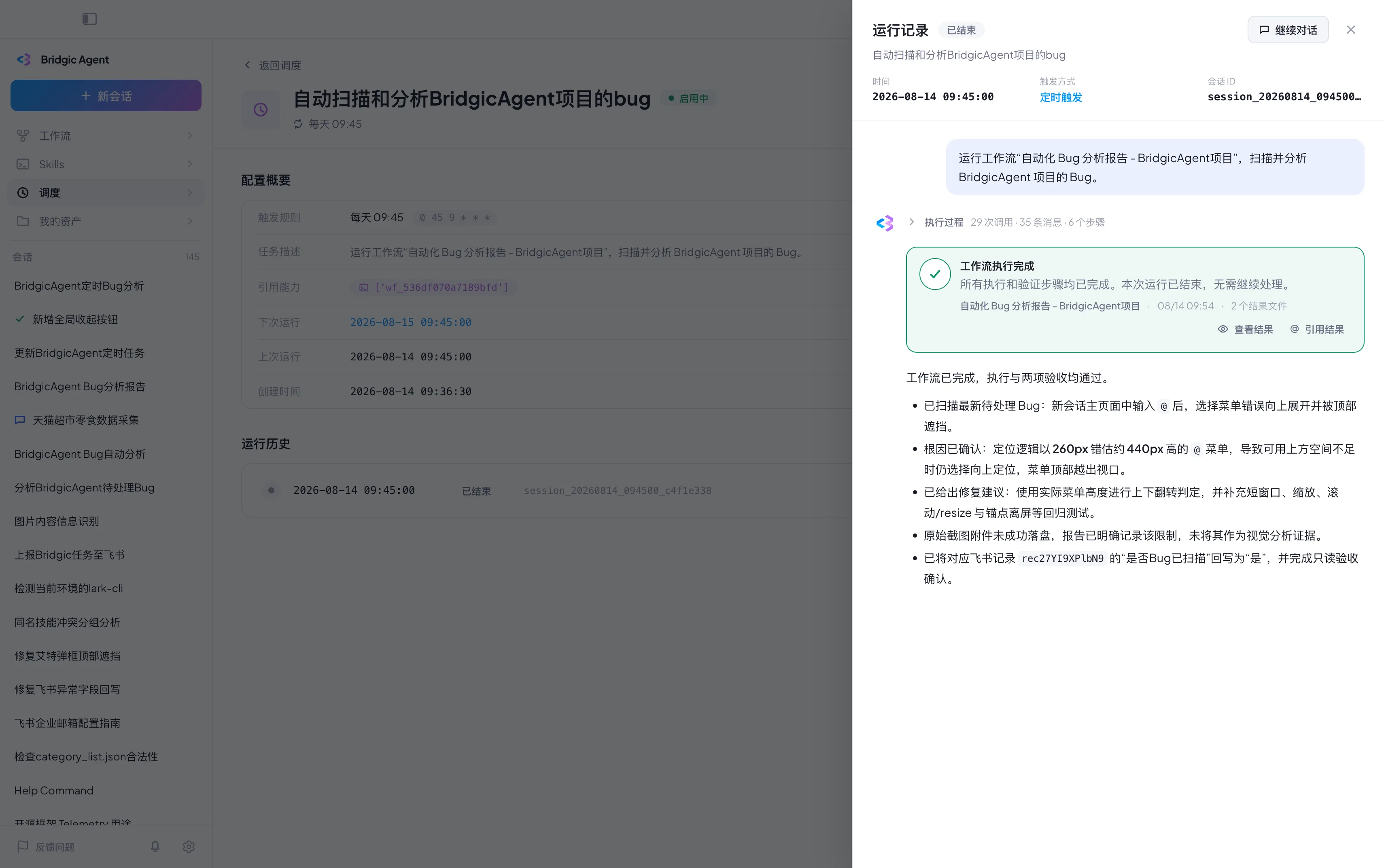Start a new session with 新会话
The width and height of the screenshot is (1384, 868).
106,96
